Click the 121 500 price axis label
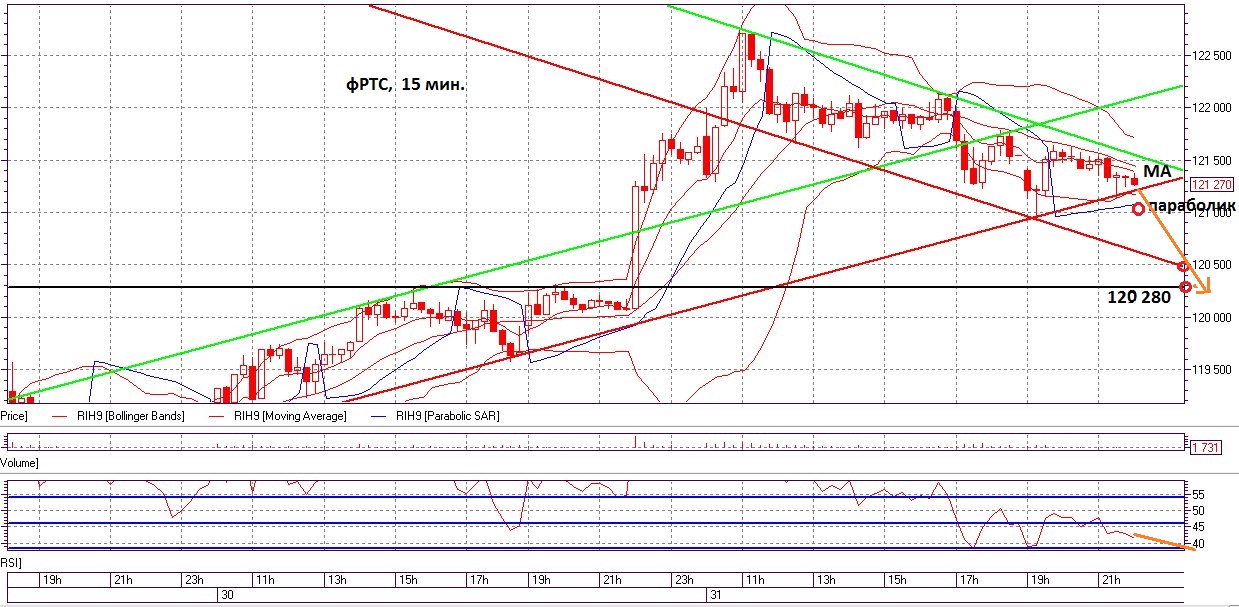This screenshot has width=1239, height=607. tap(1212, 160)
